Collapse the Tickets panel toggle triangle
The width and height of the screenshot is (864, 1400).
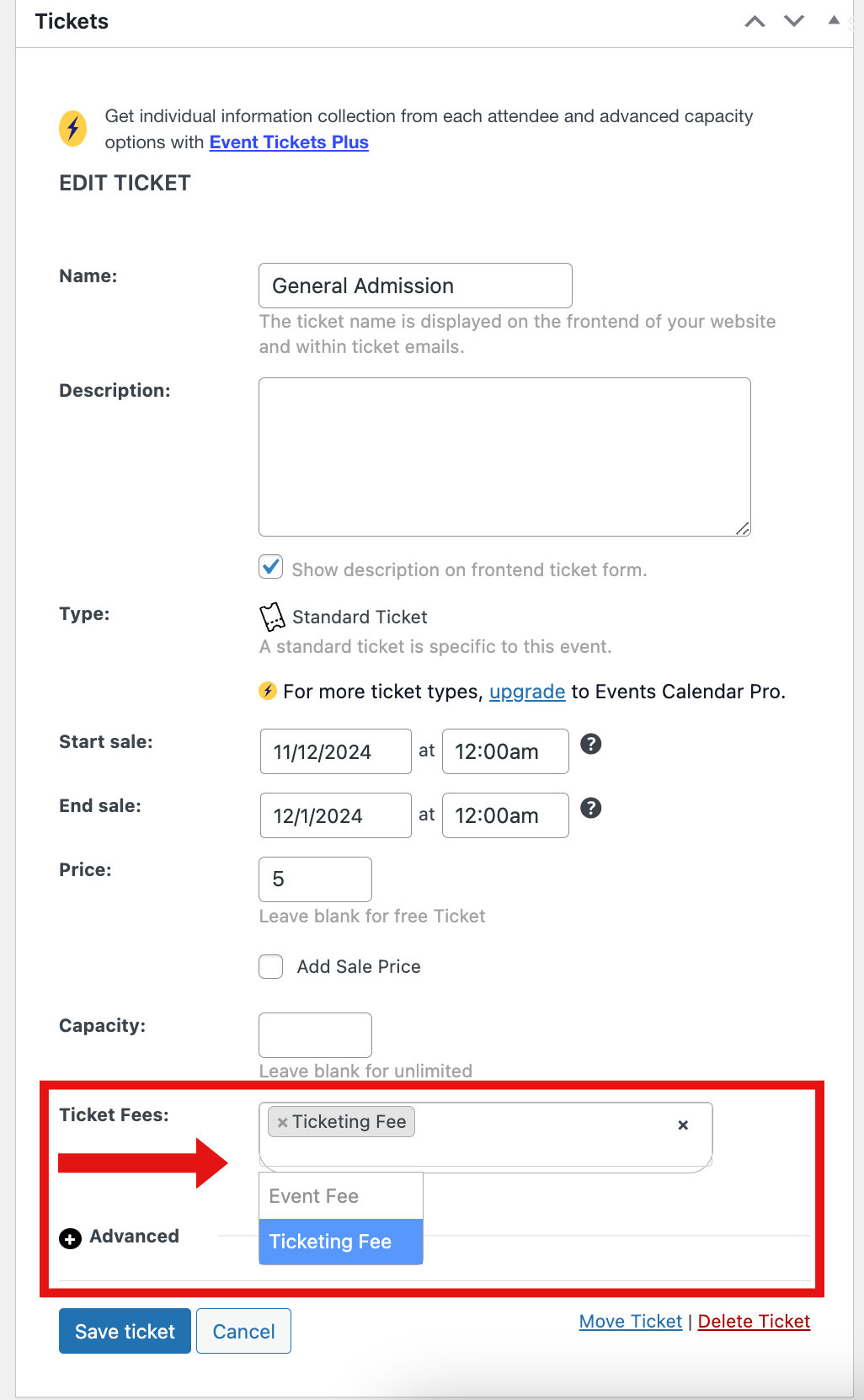834,20
